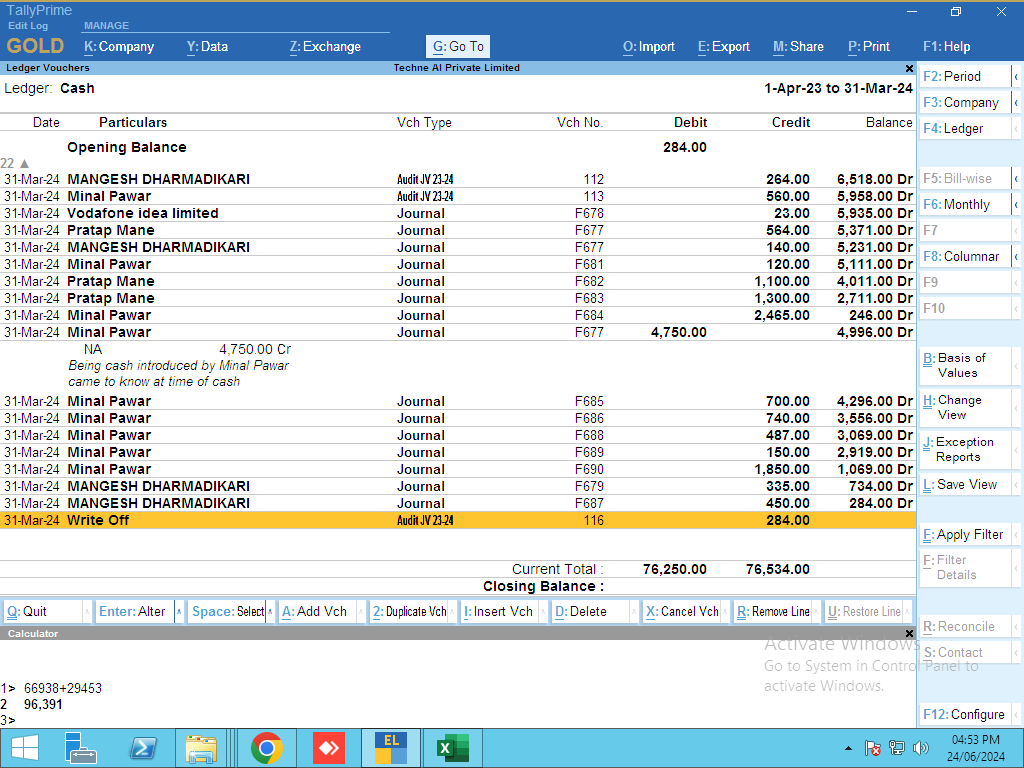Click the F5: Bill-wise button
This screenshot has height=768, width=1024.
965,178
